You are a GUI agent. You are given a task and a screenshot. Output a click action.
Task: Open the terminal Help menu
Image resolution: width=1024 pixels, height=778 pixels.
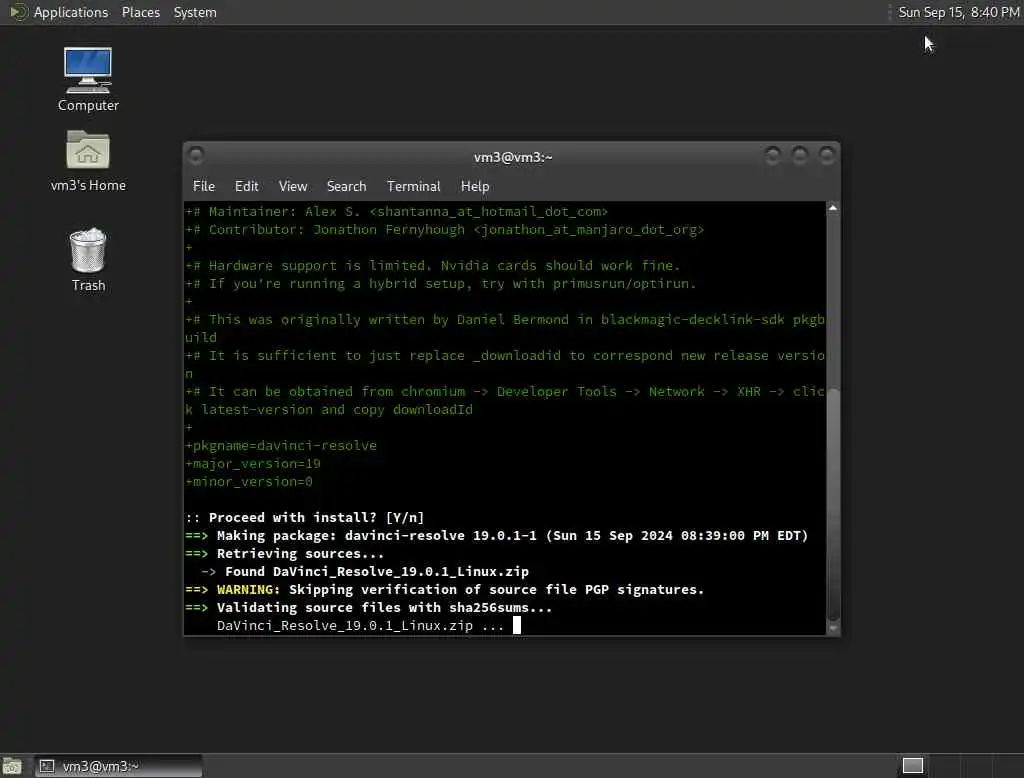(x=475, y=186)
